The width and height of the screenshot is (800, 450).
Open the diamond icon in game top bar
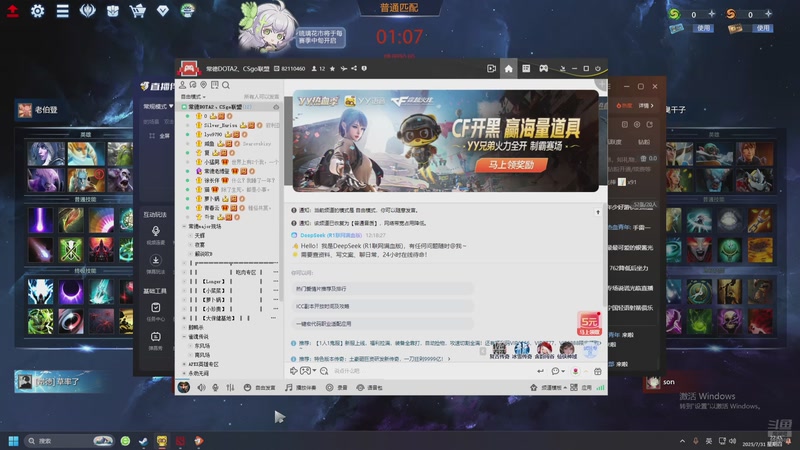(163, 11)
